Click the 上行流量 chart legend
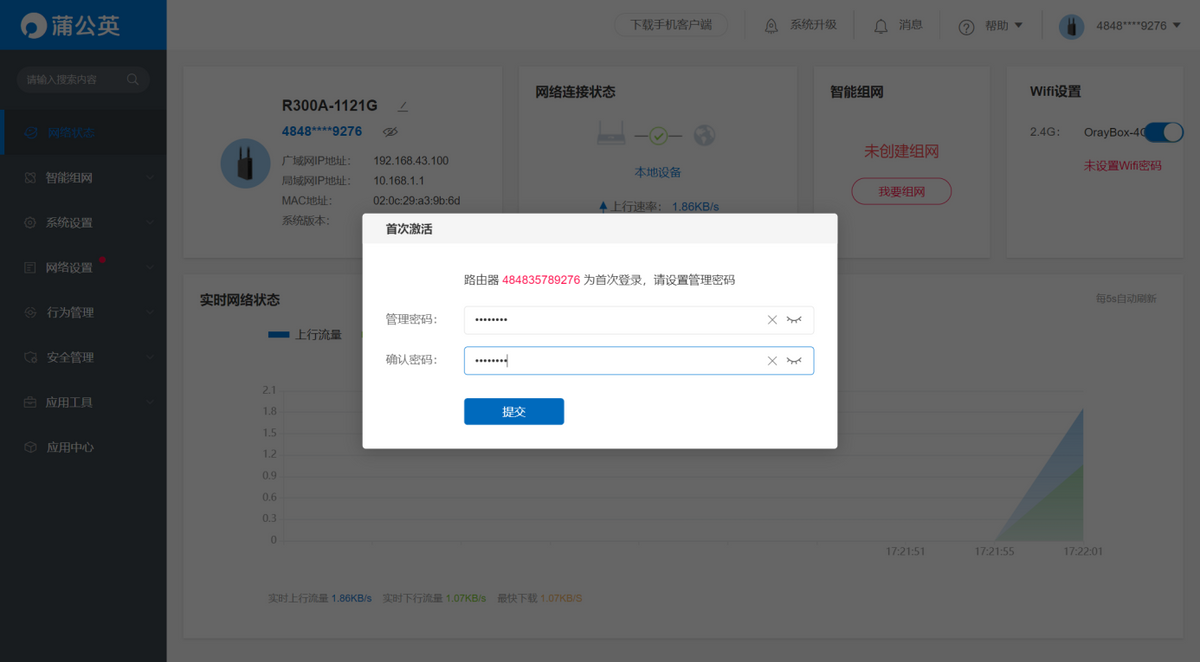The height and width of the screenshot is (662, 1200). [305, 335]
